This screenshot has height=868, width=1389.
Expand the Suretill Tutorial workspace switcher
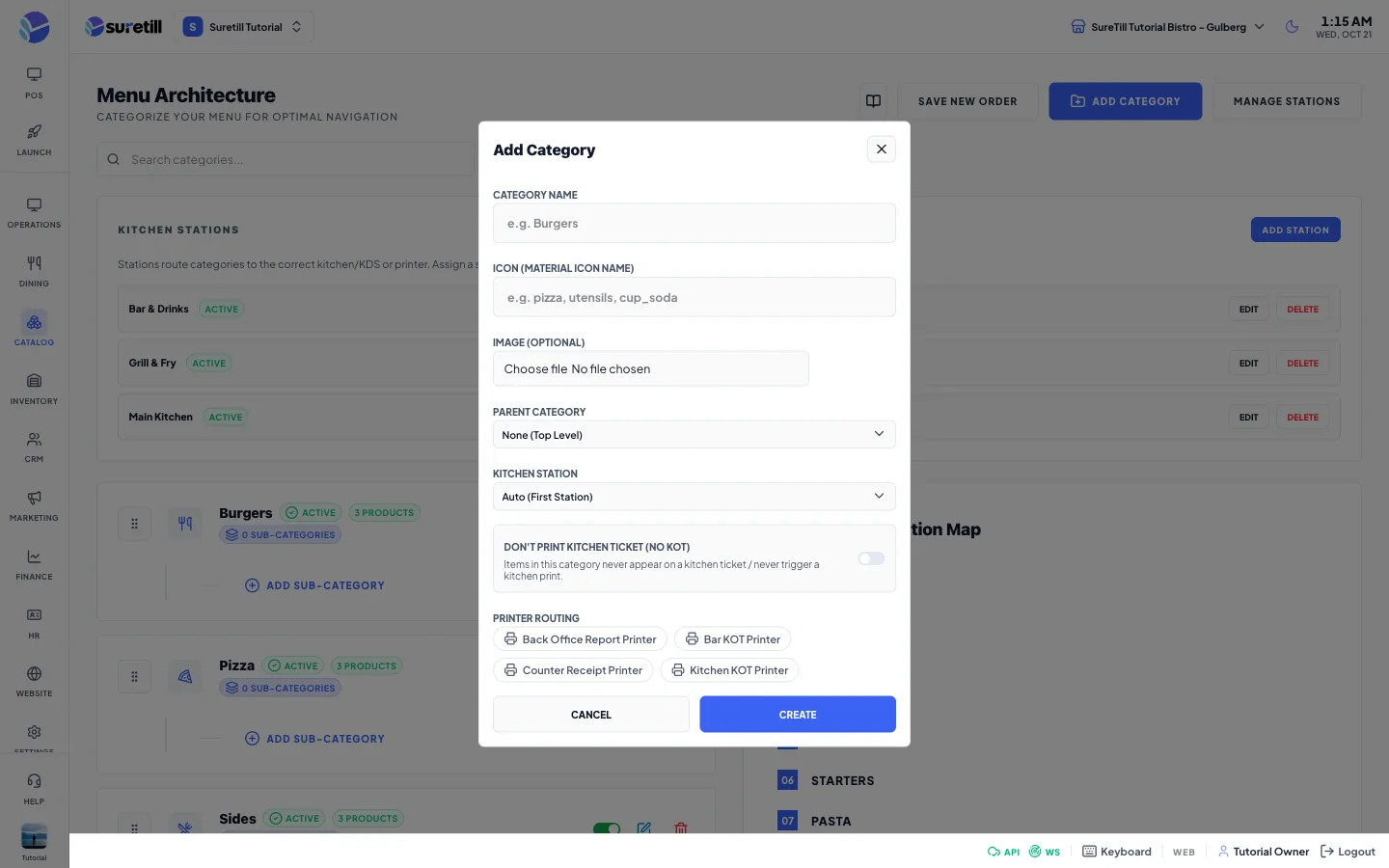pos(243,27)
